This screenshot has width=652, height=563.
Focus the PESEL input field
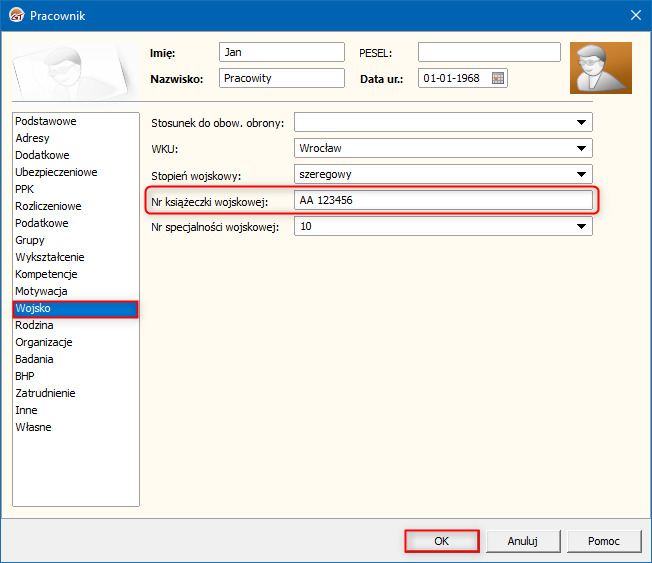pos(489,52)
